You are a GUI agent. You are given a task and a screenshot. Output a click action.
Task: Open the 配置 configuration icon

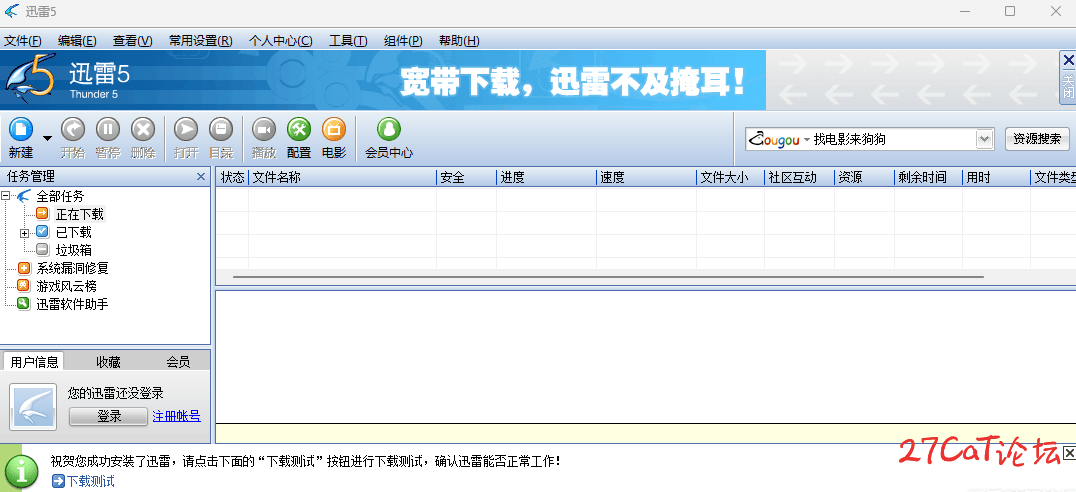coord(299,128)
